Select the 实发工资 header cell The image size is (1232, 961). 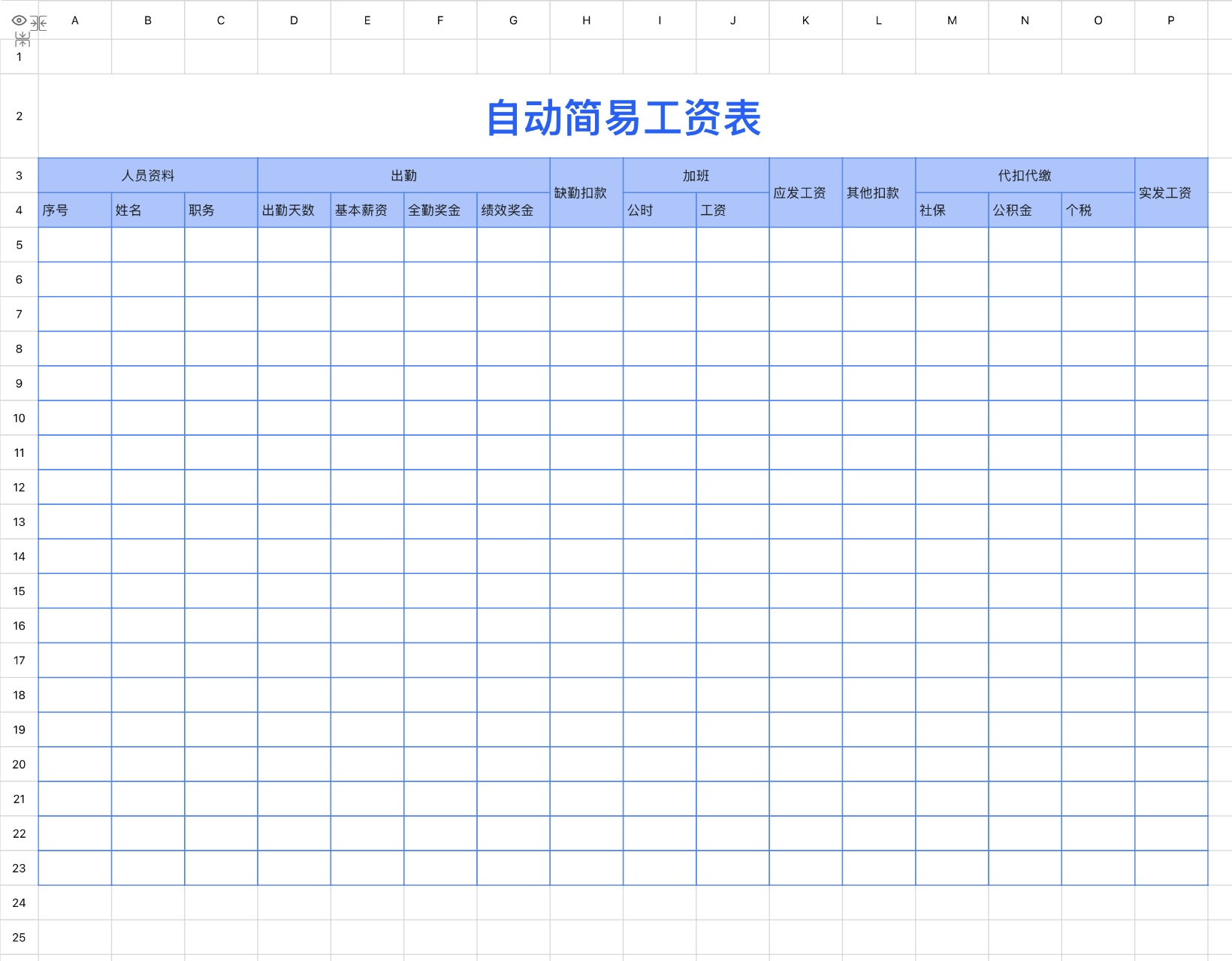pos(1171,192)
